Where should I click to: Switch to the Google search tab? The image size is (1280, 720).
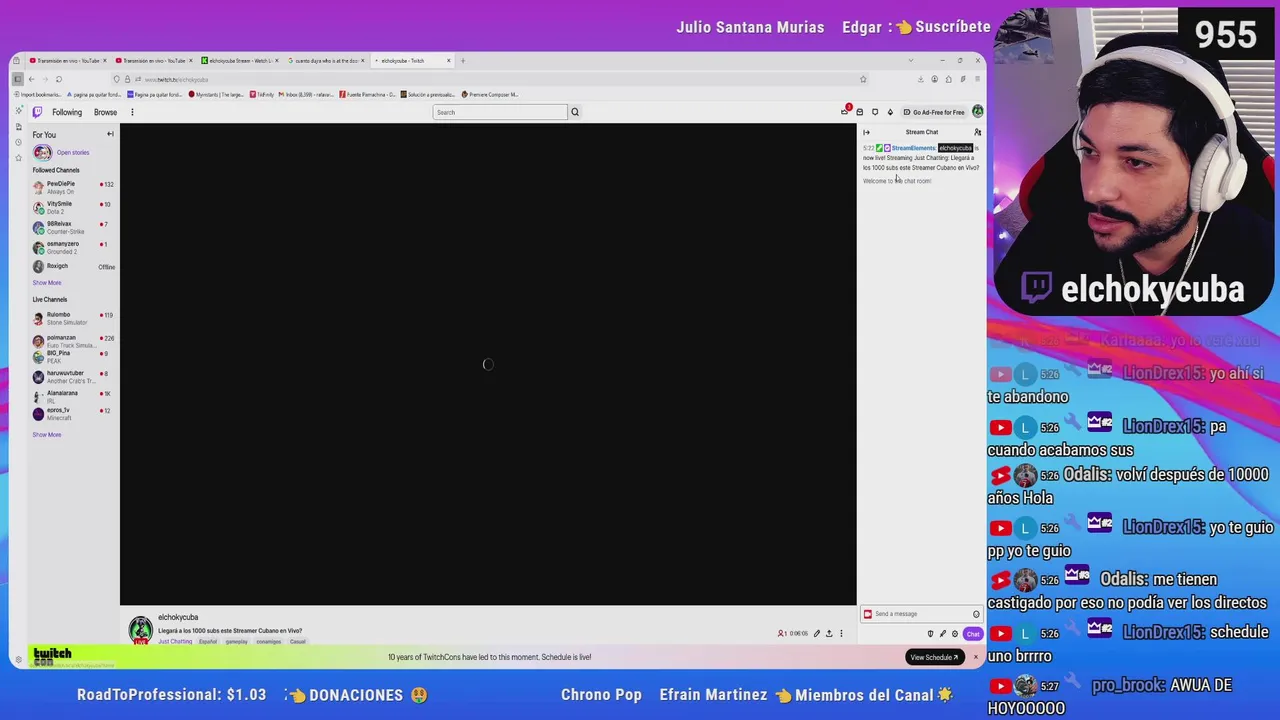[327, 61]
